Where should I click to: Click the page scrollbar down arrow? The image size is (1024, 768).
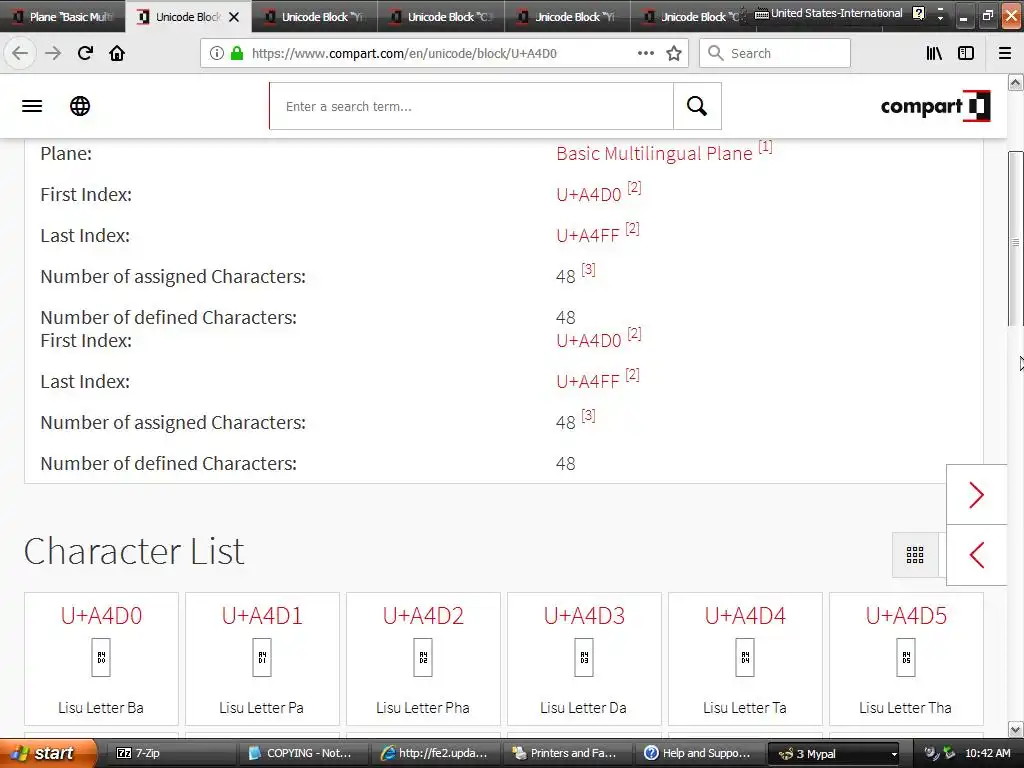point(1016,729)
